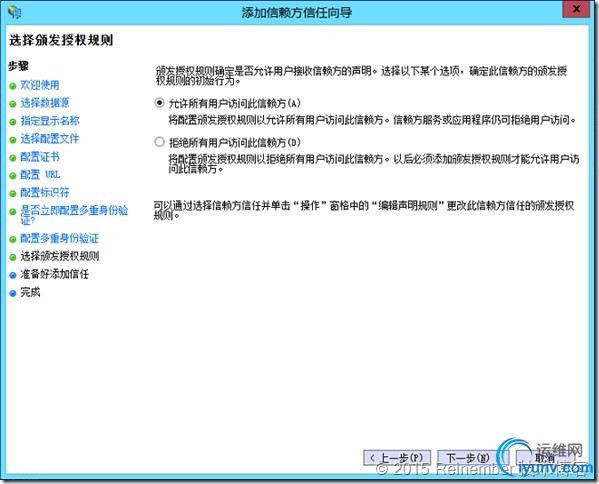Go to 是否立即配置多重身份验证 step
The height and width of the screenshot is (484, 599).
pyautogui.click(x=74, y=215)
